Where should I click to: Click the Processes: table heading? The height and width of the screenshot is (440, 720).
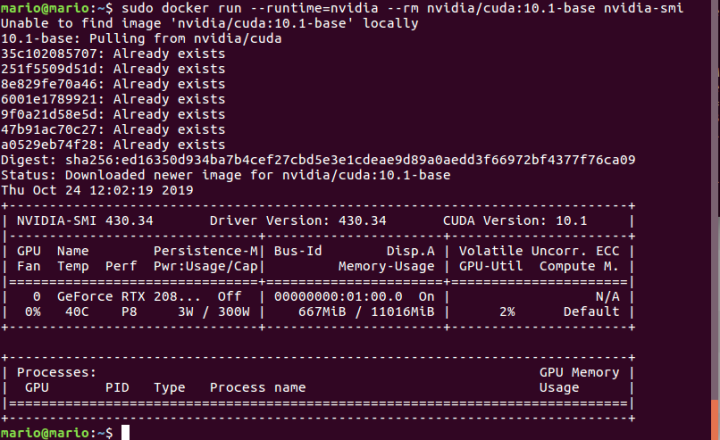(x=56, y=372)
